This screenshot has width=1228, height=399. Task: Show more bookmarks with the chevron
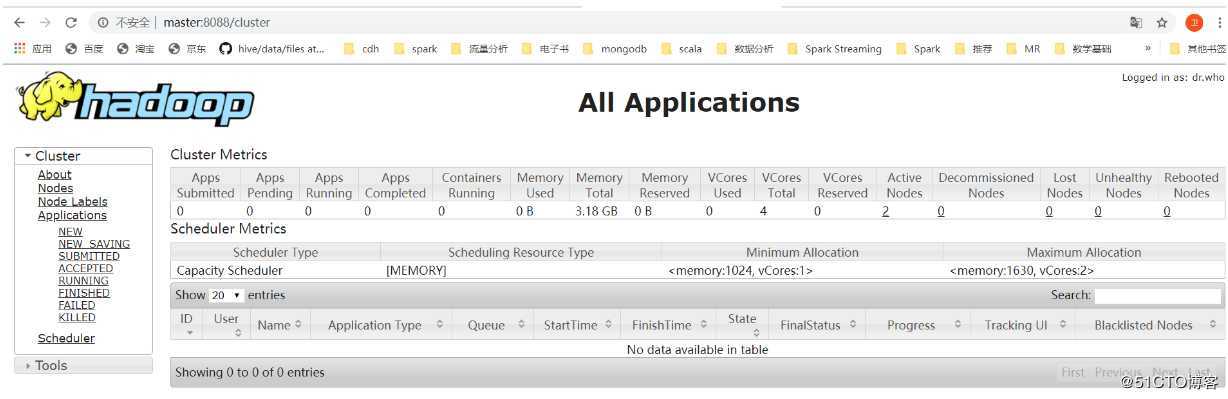click(1148, 48)
